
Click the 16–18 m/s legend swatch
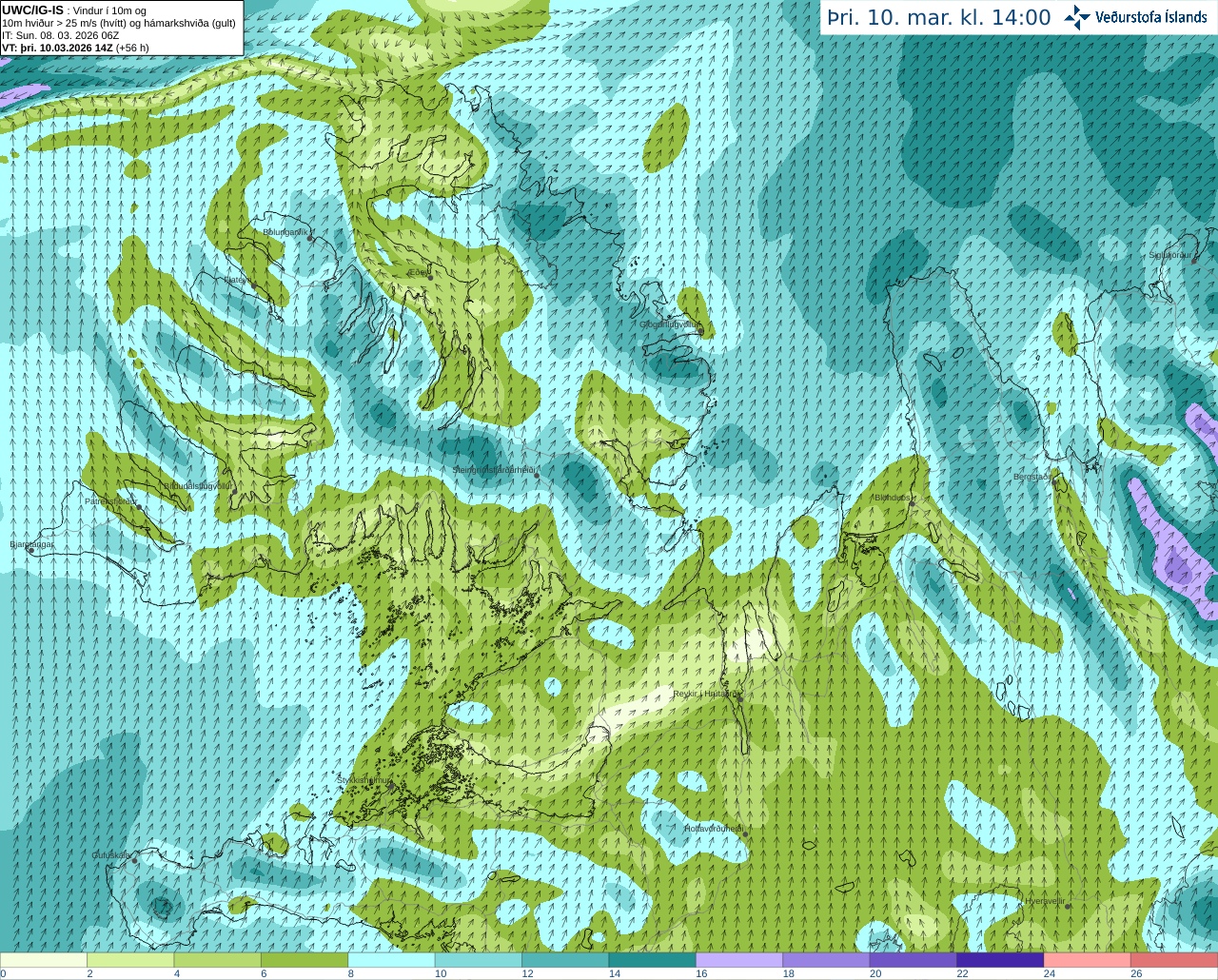pyautogui.click(x=739, y=960)
